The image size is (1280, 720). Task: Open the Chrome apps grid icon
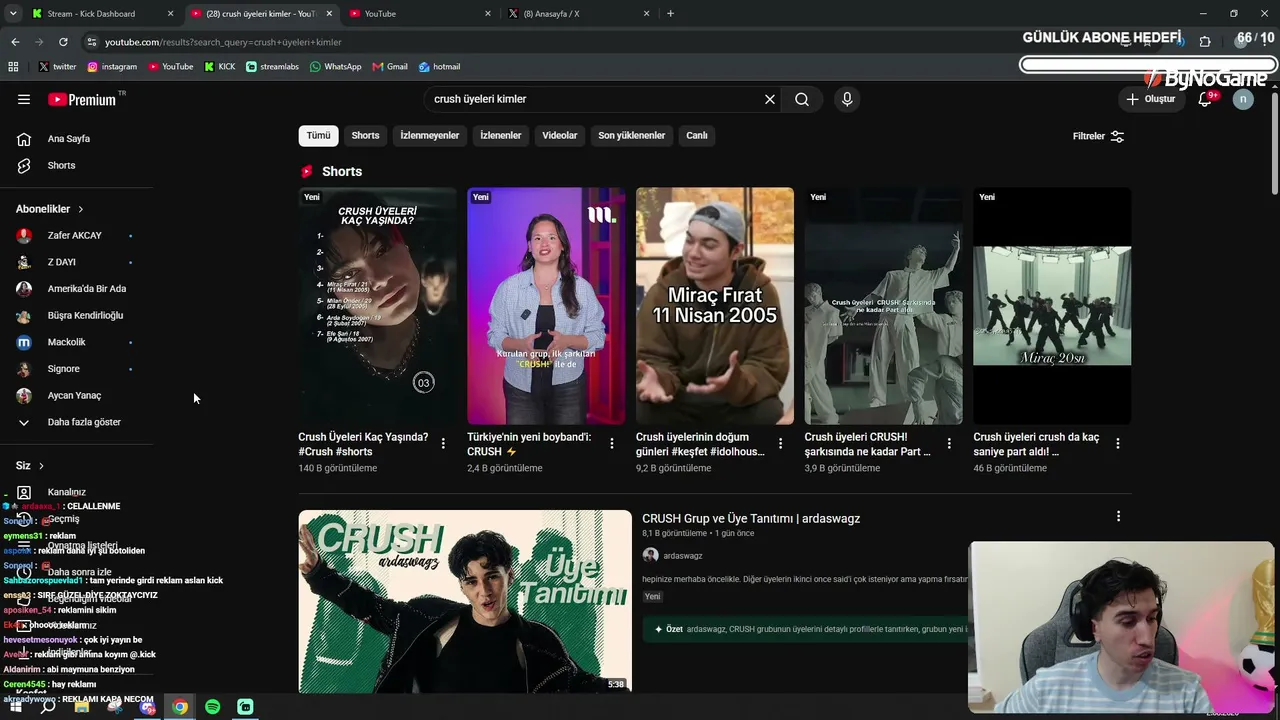pos(13,67)
